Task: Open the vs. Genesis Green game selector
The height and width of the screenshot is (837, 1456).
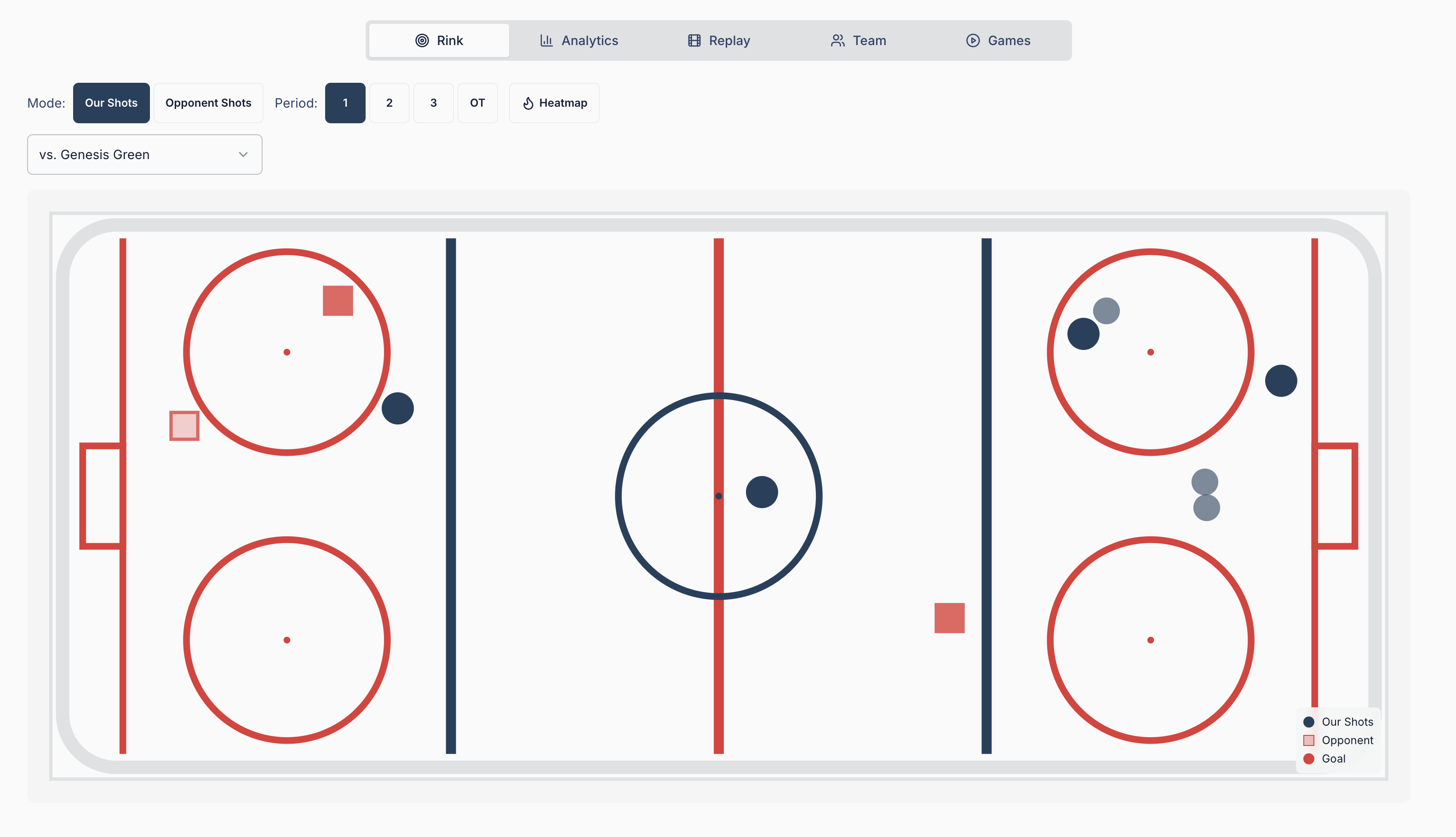Action: (144, 154)
